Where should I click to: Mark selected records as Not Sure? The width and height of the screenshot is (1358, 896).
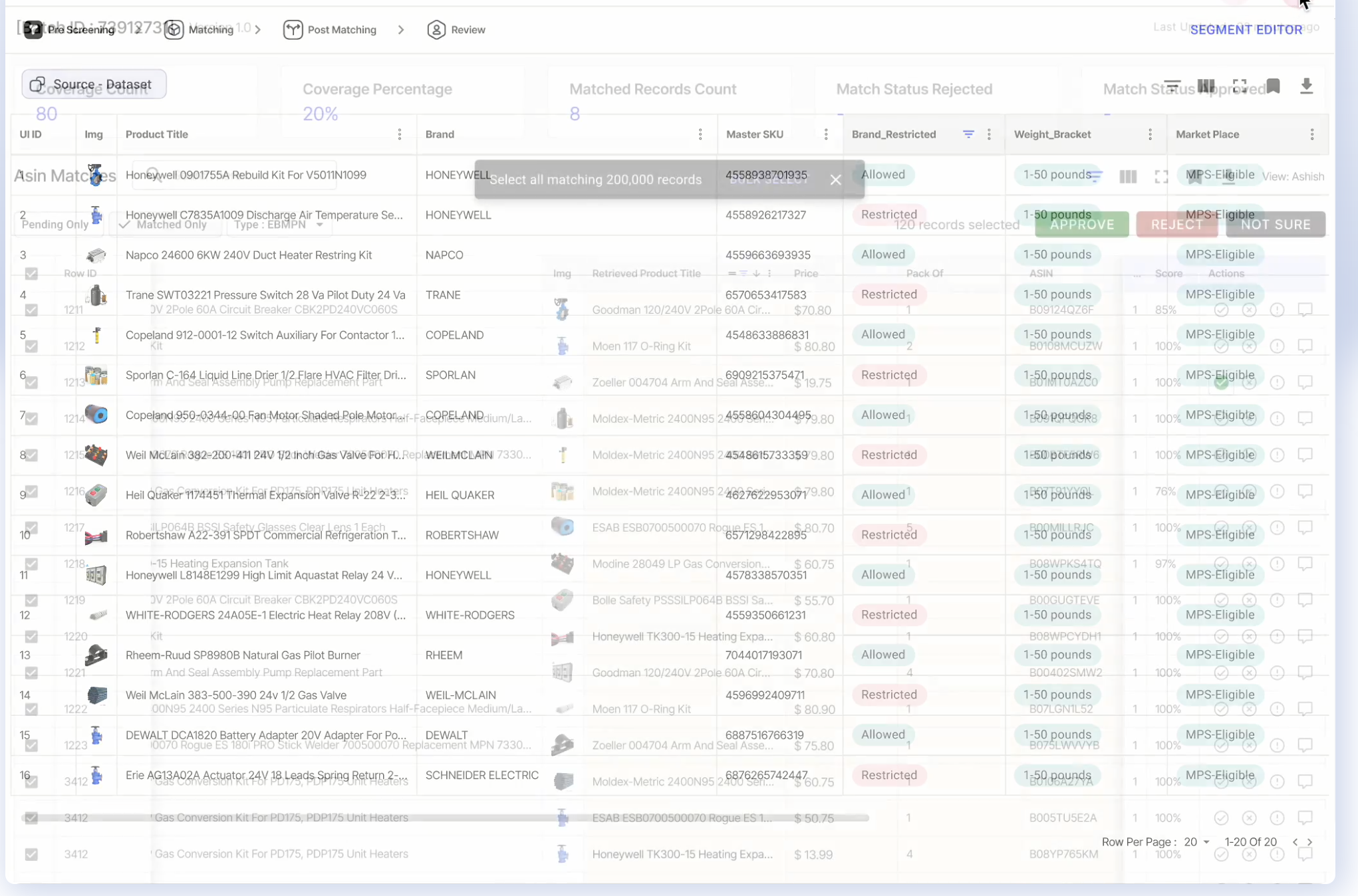pos(1276,225)
